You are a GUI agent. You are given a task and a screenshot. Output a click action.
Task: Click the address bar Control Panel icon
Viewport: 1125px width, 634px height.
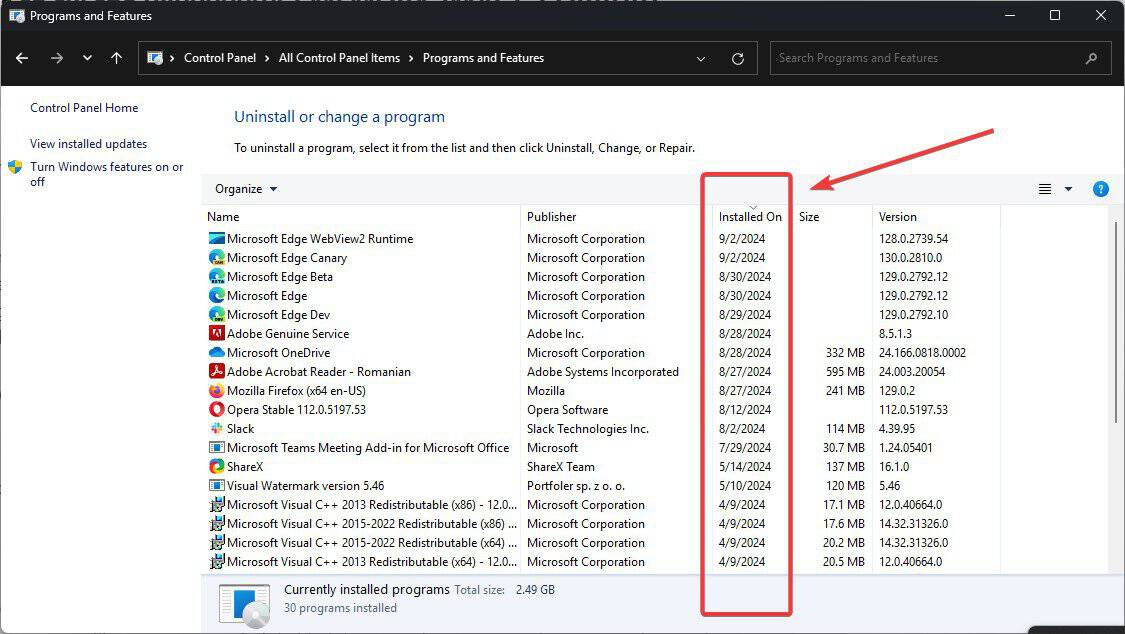point(155,58)
